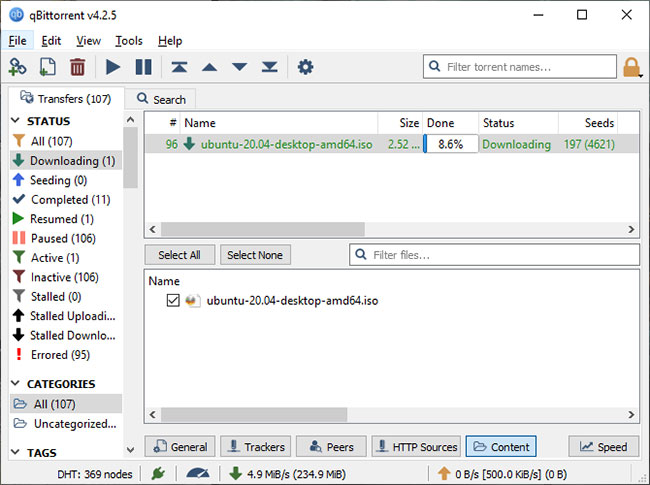The width and height of the screenshot is (650, 485).
Task: Toggle alternative speed limits speedometer icon
Action: tap(198, 473)
